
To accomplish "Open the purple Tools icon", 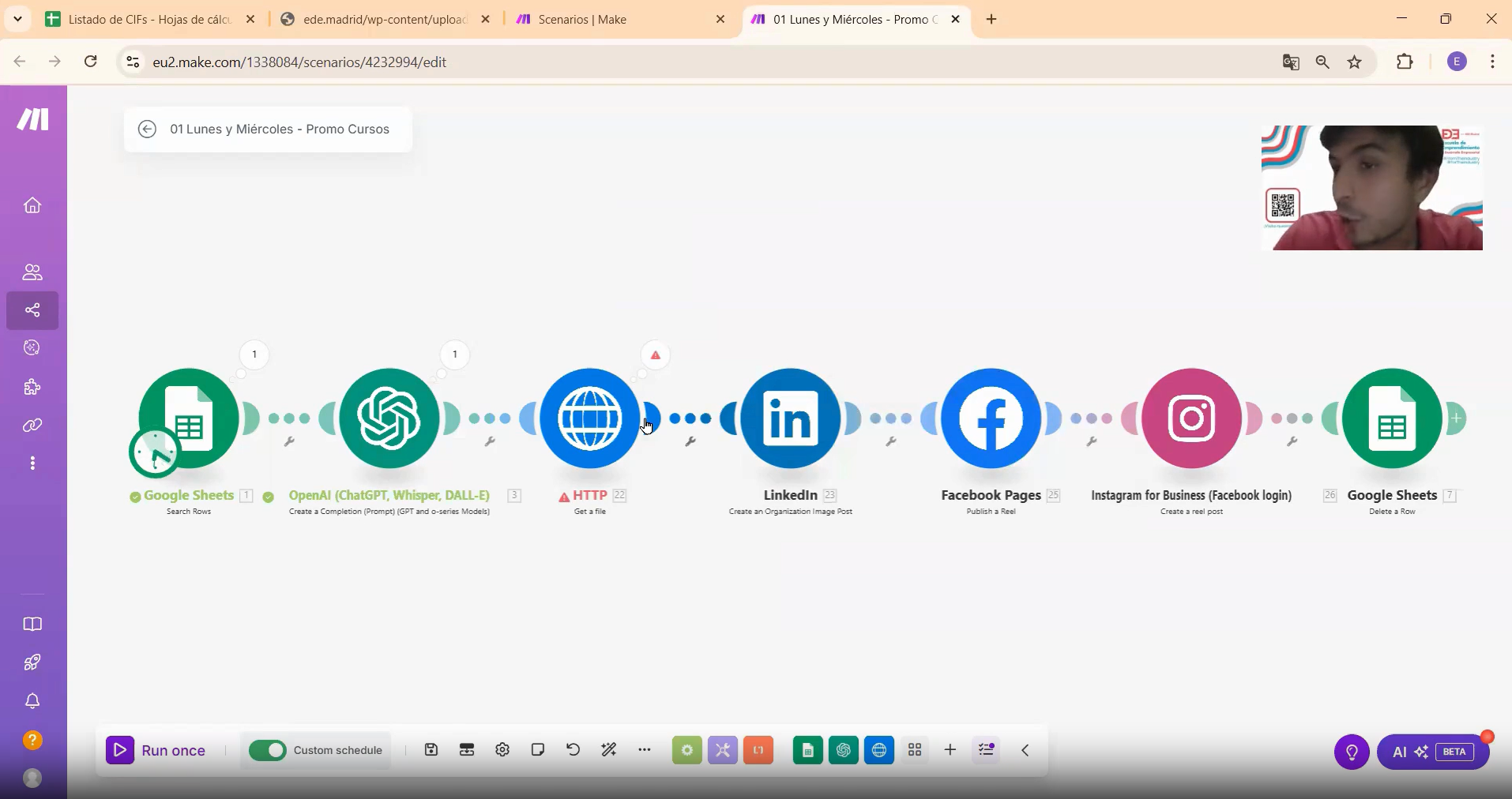I will point(723,750).
